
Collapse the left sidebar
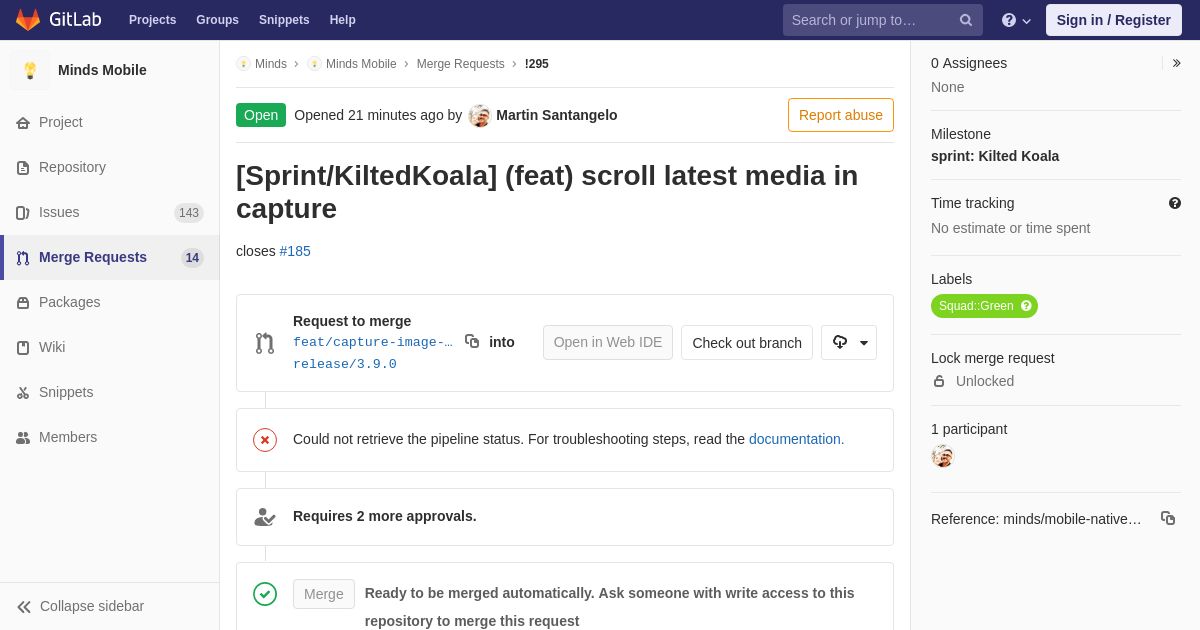pyautogui.click(x=80, y=606)
